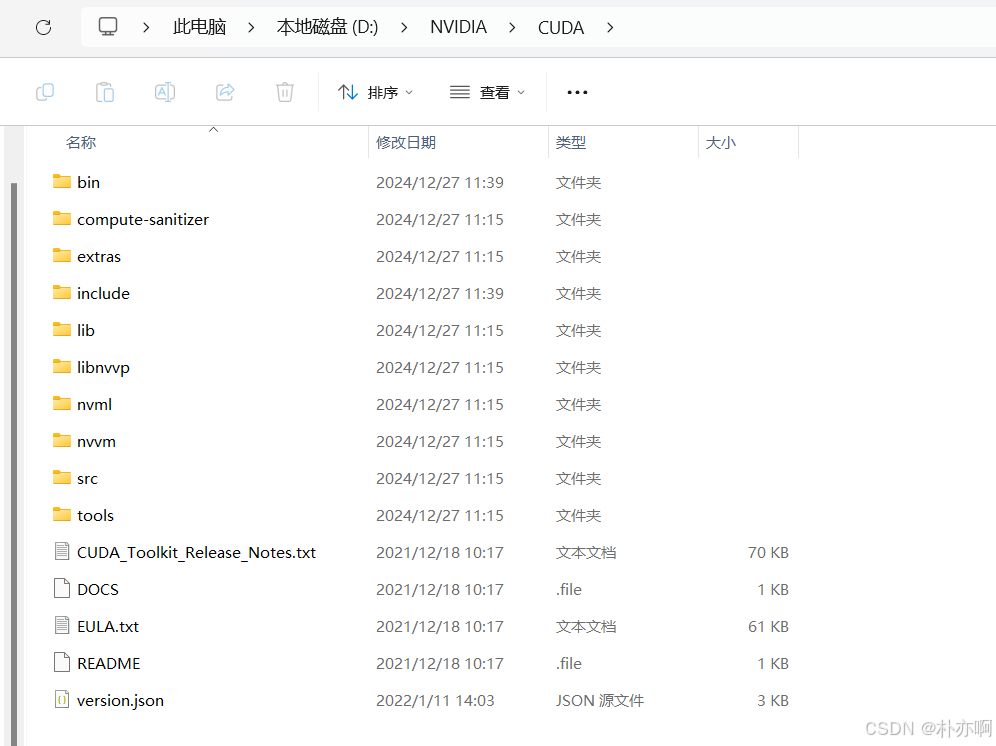Go to 本地磁盘 (D:) in breadcrumb
The height and width of the screenshot is (746, 996).
coord(327,27)
